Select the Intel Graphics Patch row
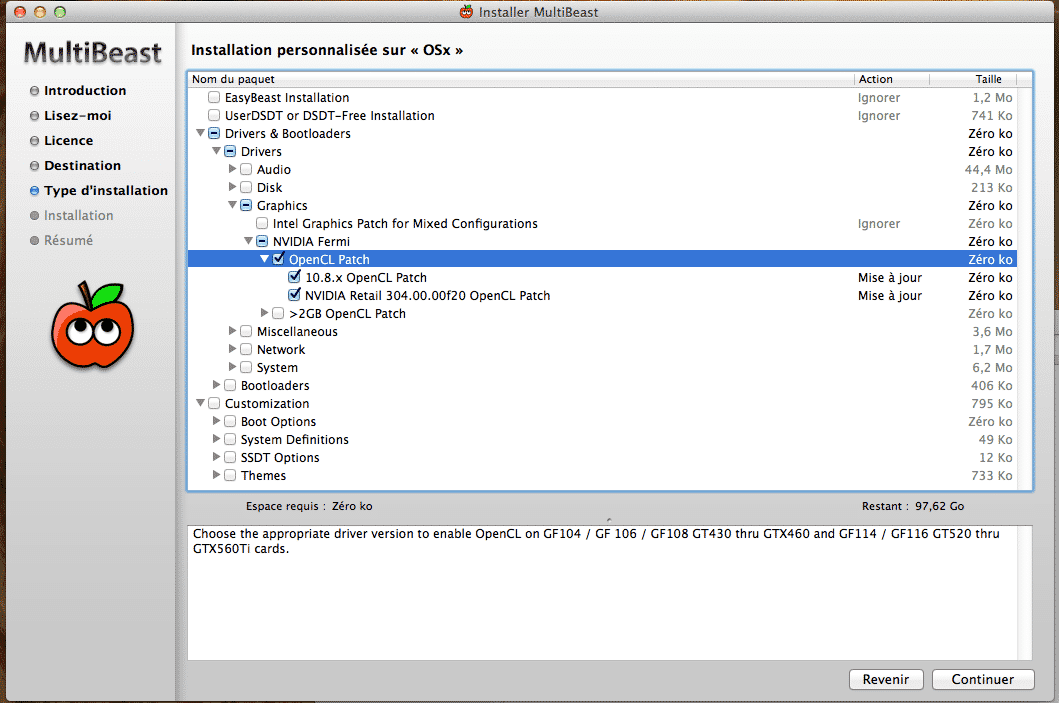Screen dimensions: 1059x703 coord(405,224)
